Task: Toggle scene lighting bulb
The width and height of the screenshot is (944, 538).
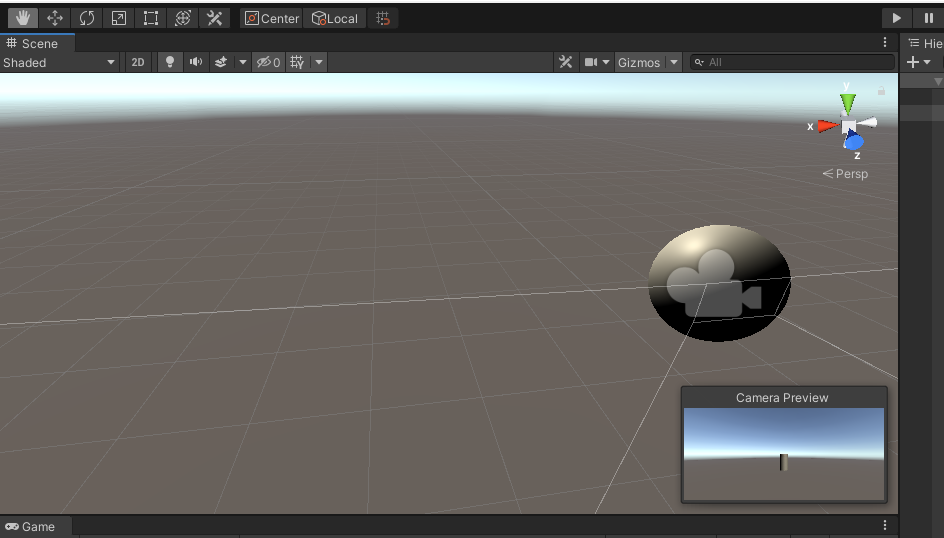Action: (x=170, y=62)
